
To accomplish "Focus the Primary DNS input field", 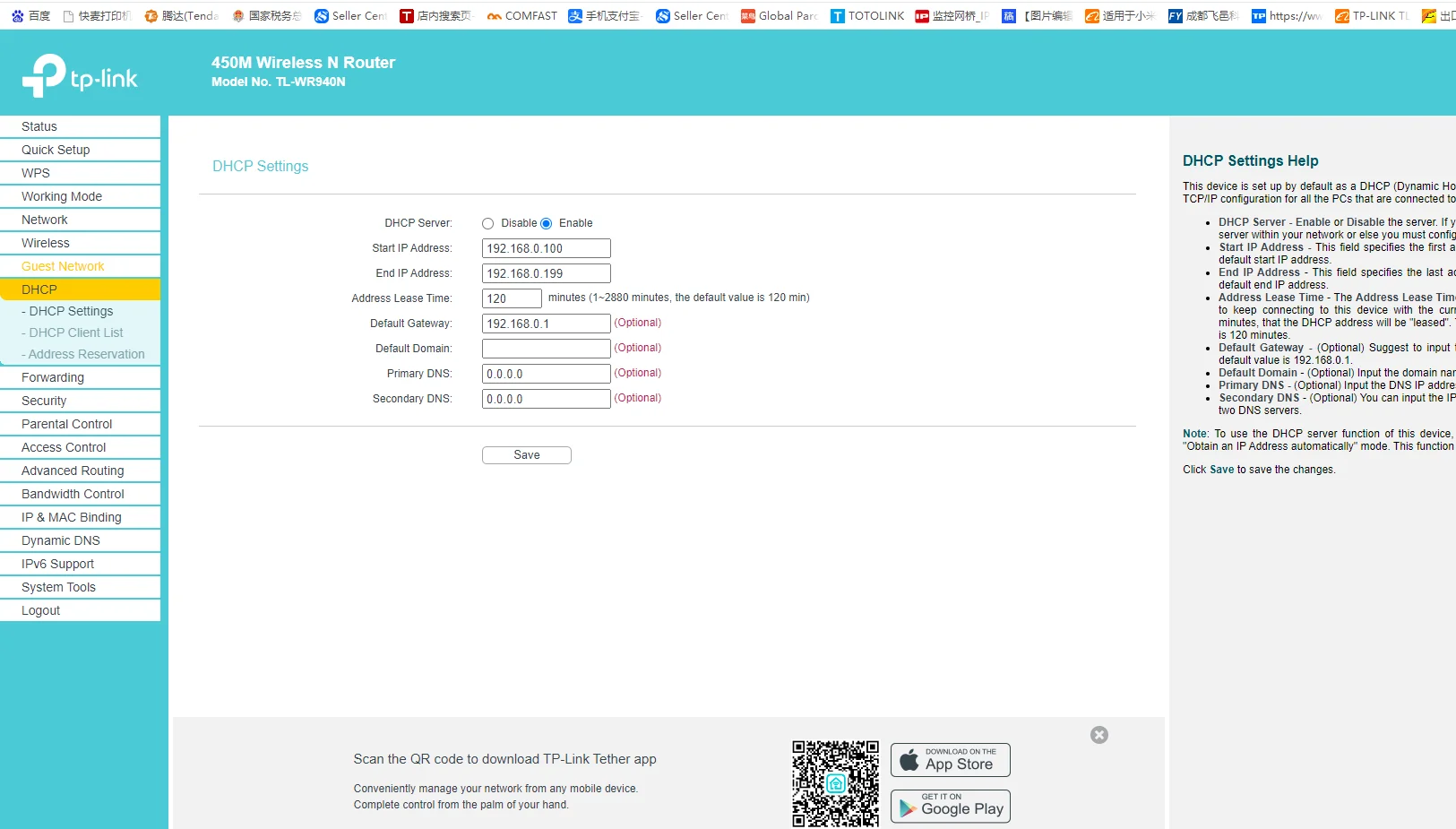I will [x=547, y=374].
